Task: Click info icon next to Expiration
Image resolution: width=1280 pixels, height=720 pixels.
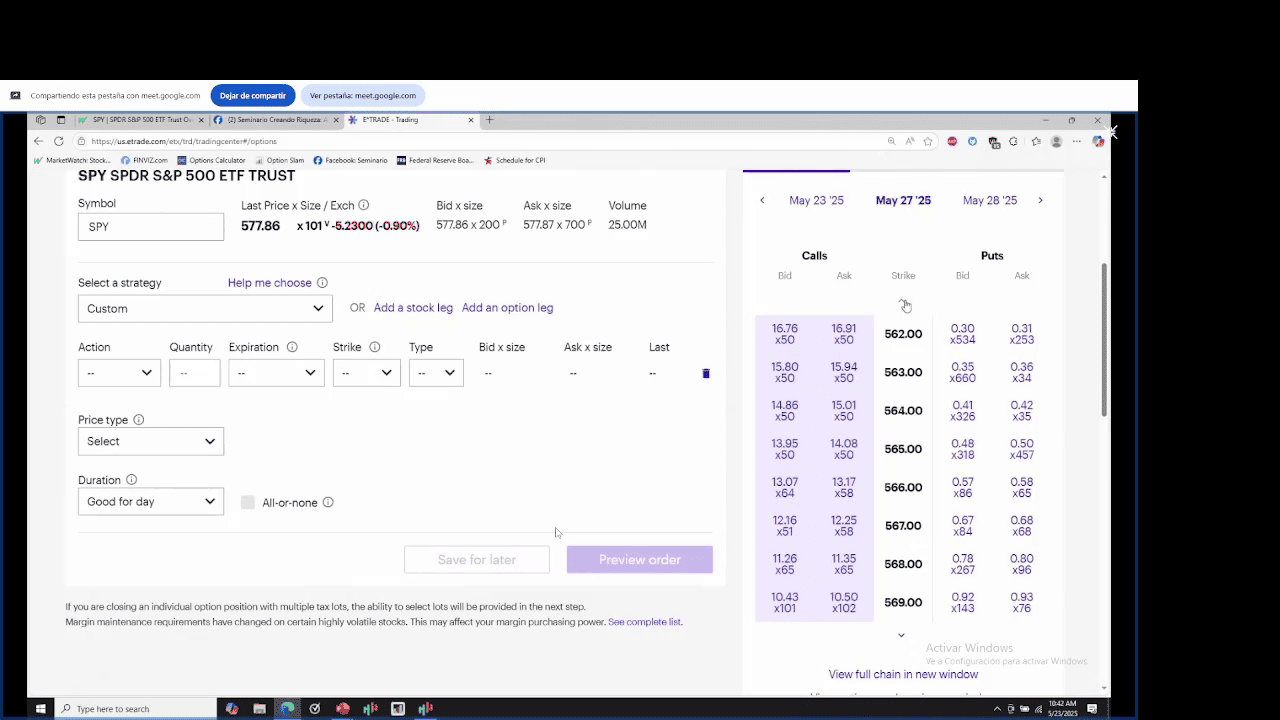Action: tap(292, 347)
